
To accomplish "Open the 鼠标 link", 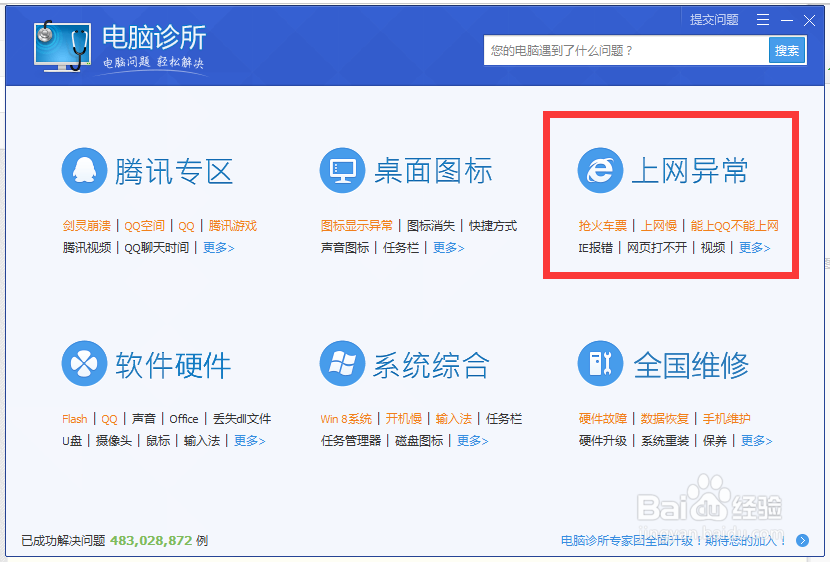I will 158,441.
